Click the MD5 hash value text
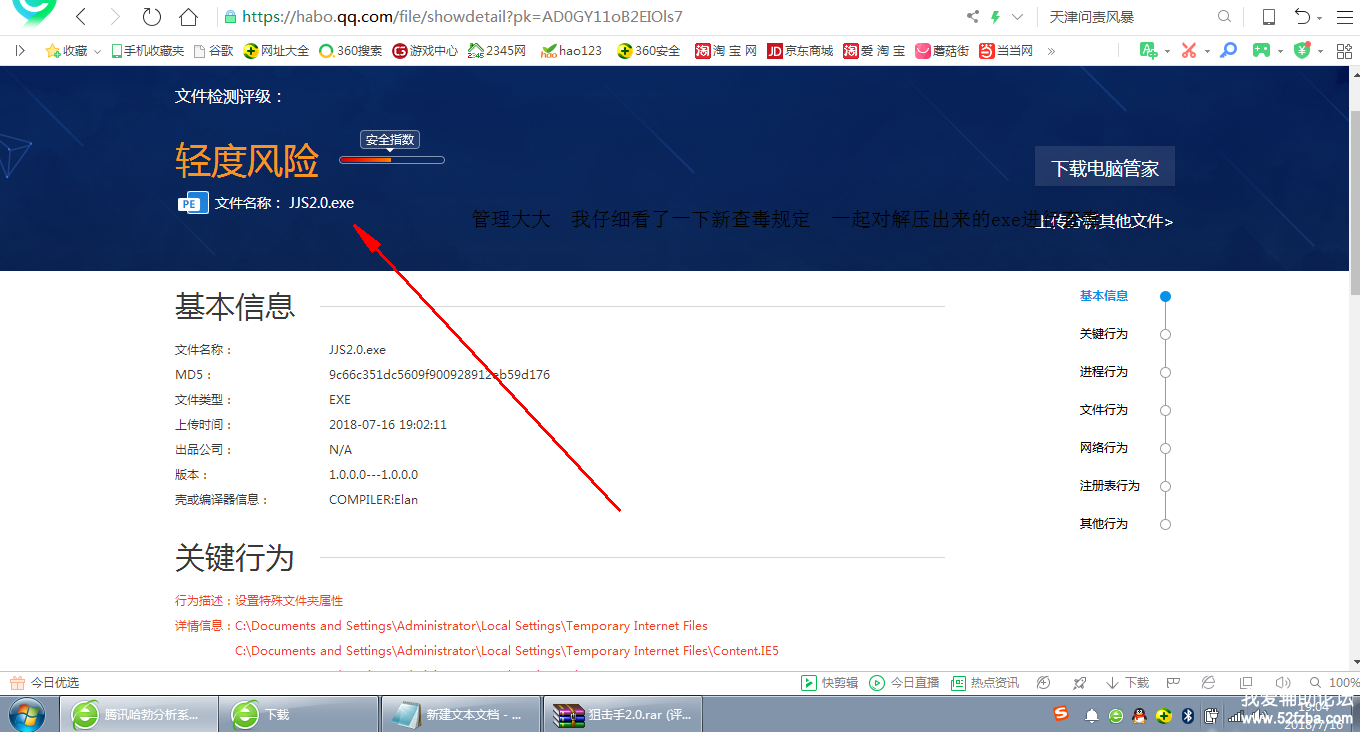 pos(439,375)
